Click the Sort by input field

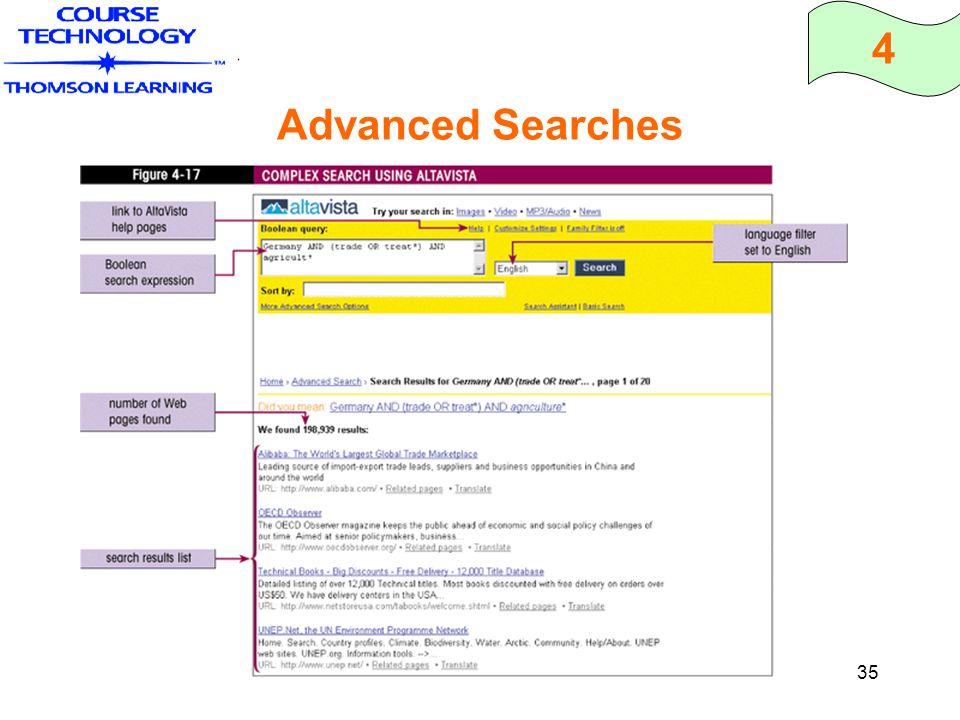[404, 290]
